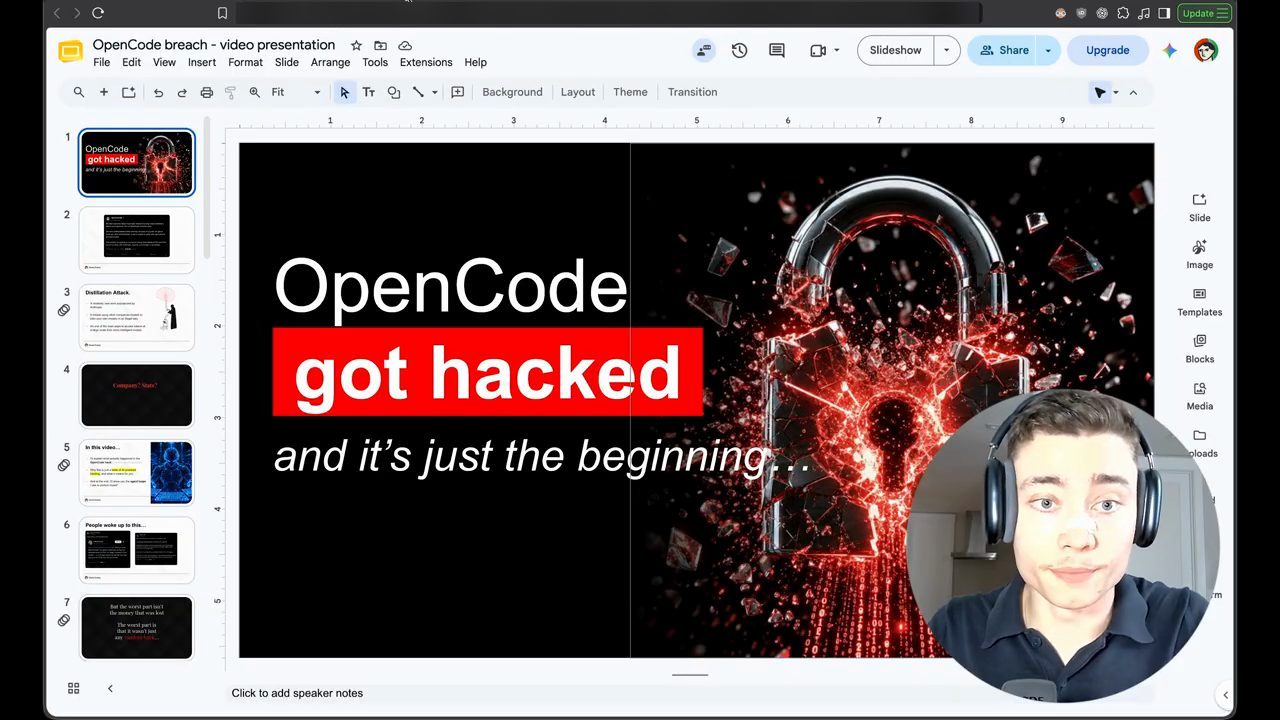Open version history clock icon
The height and width of the screenshot is (720, 1280).
739,50
